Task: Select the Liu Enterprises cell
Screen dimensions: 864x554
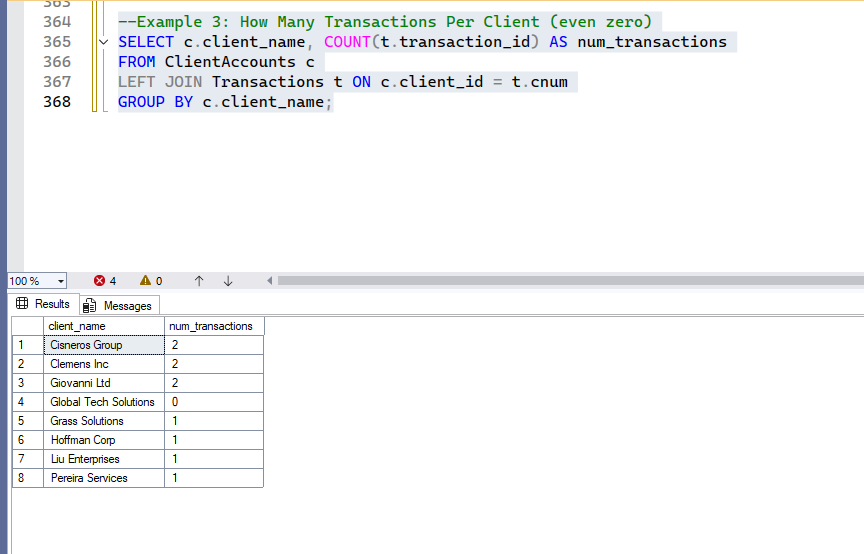Action: click(104, 459)
